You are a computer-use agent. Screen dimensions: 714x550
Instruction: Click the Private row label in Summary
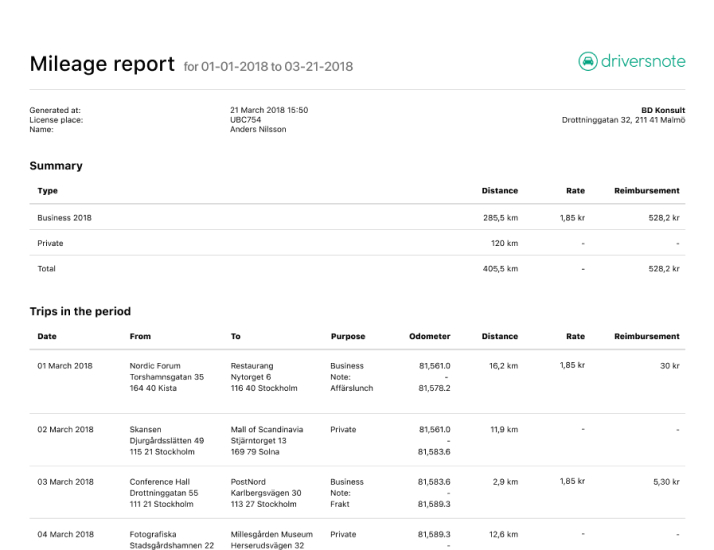click(50, 243)
